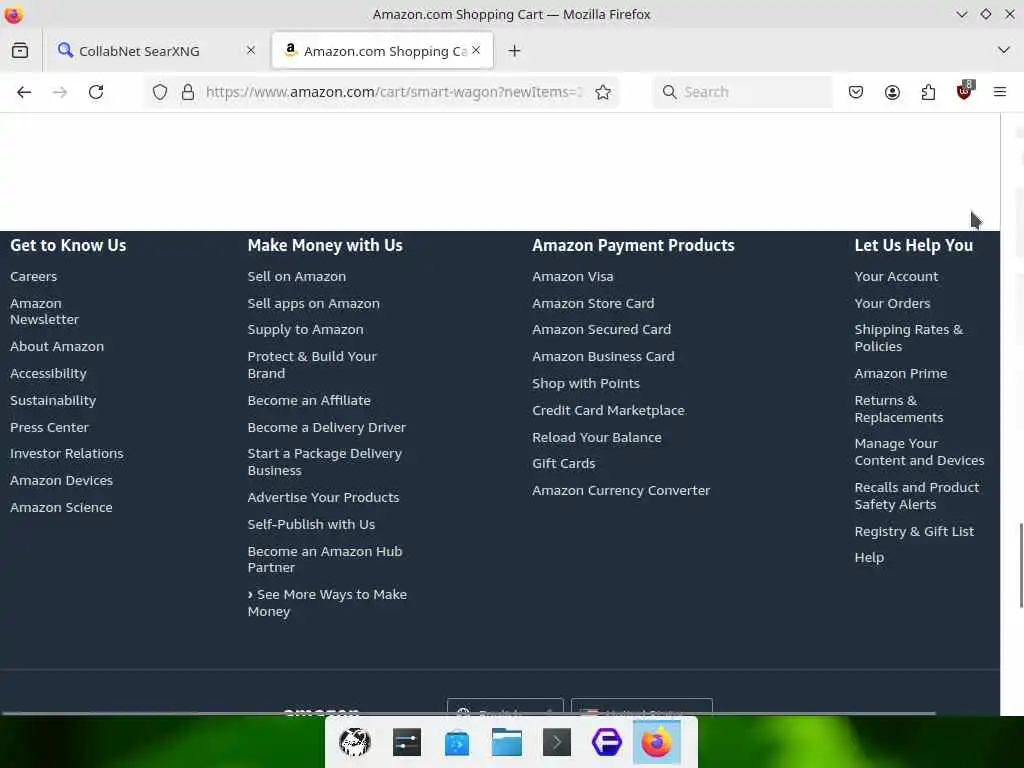Click the Firefox icon in the taskbar
This screenshot has height=768, width=1024.
[657, 743]
